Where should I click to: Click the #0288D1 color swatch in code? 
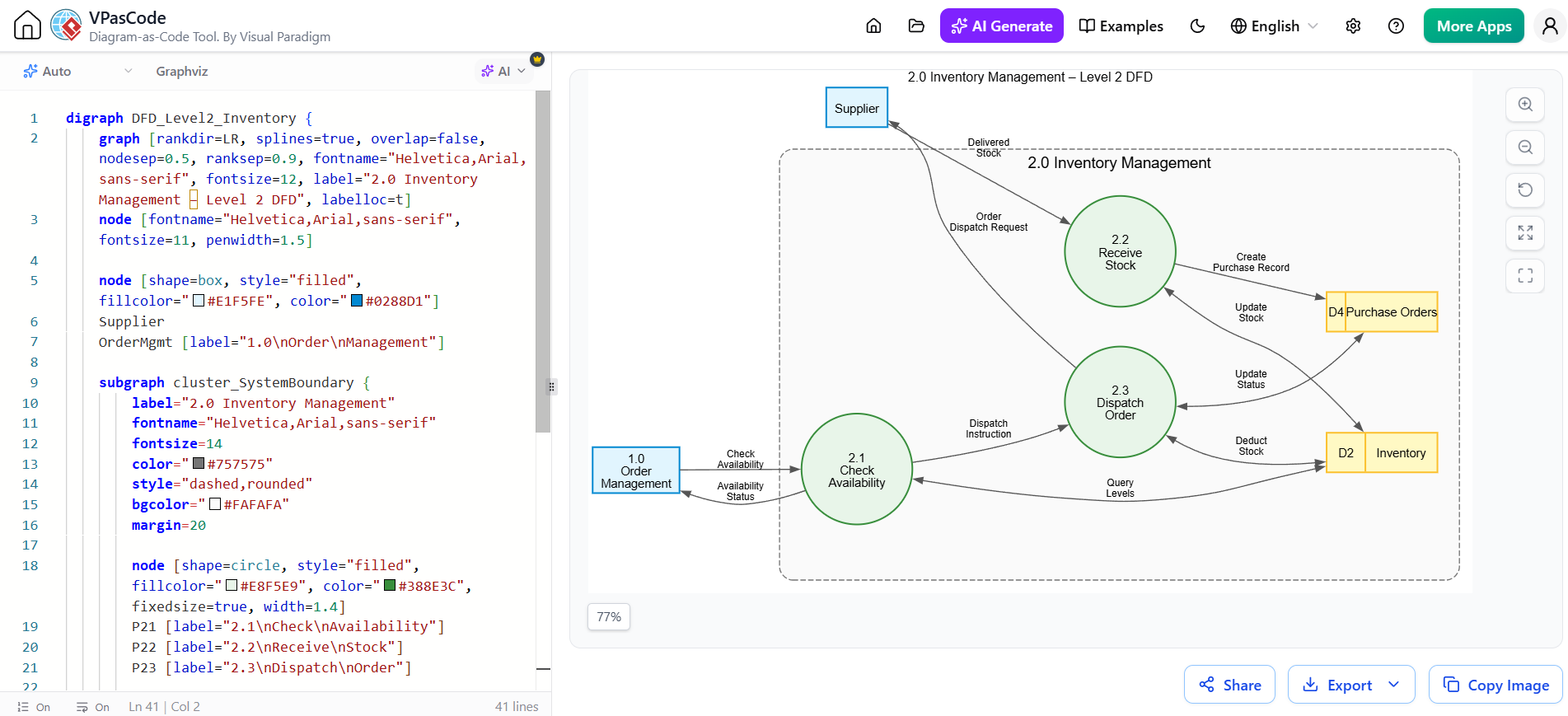tap(357, 301)
